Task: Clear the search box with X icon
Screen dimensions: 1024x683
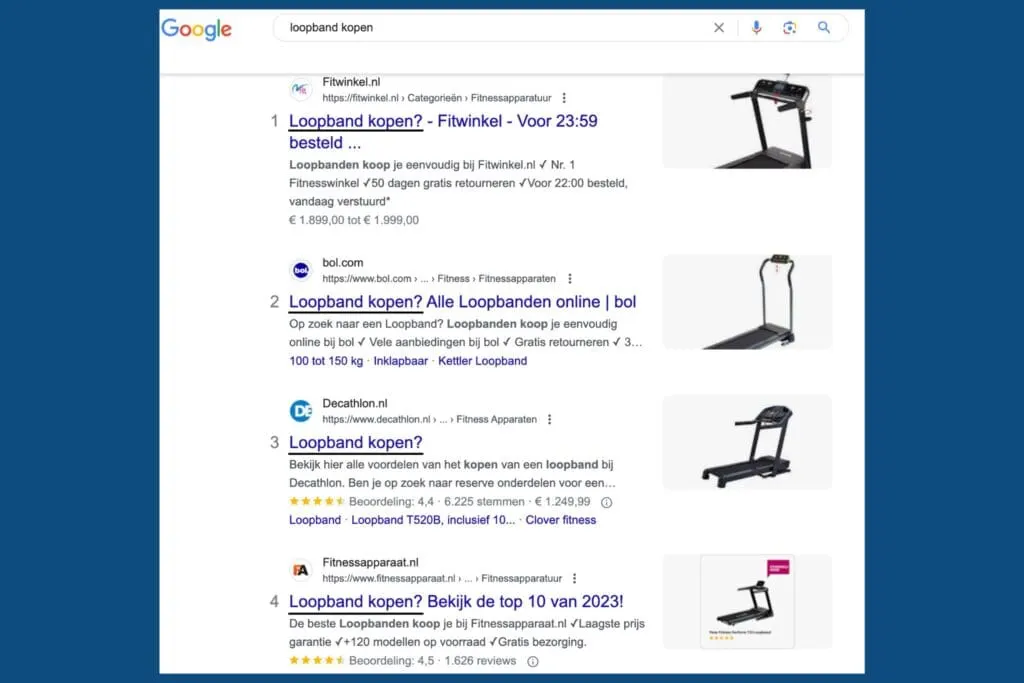Action: [718, 27]
